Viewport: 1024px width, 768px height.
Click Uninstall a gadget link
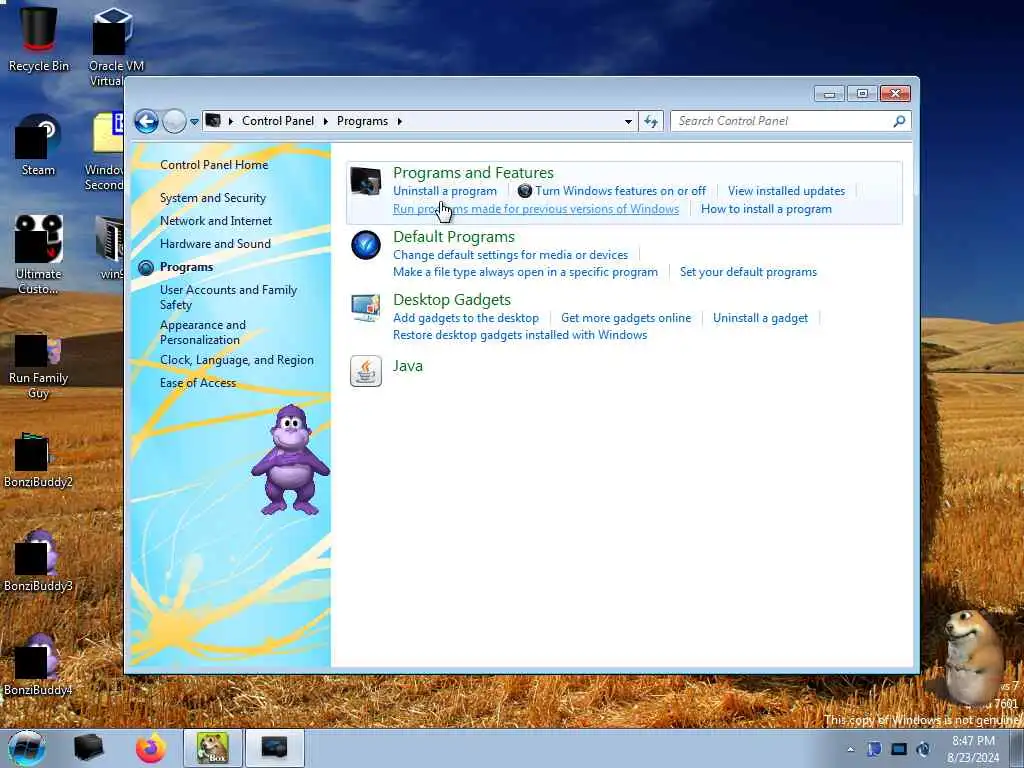pyautogui.click(x=760, y=318)
